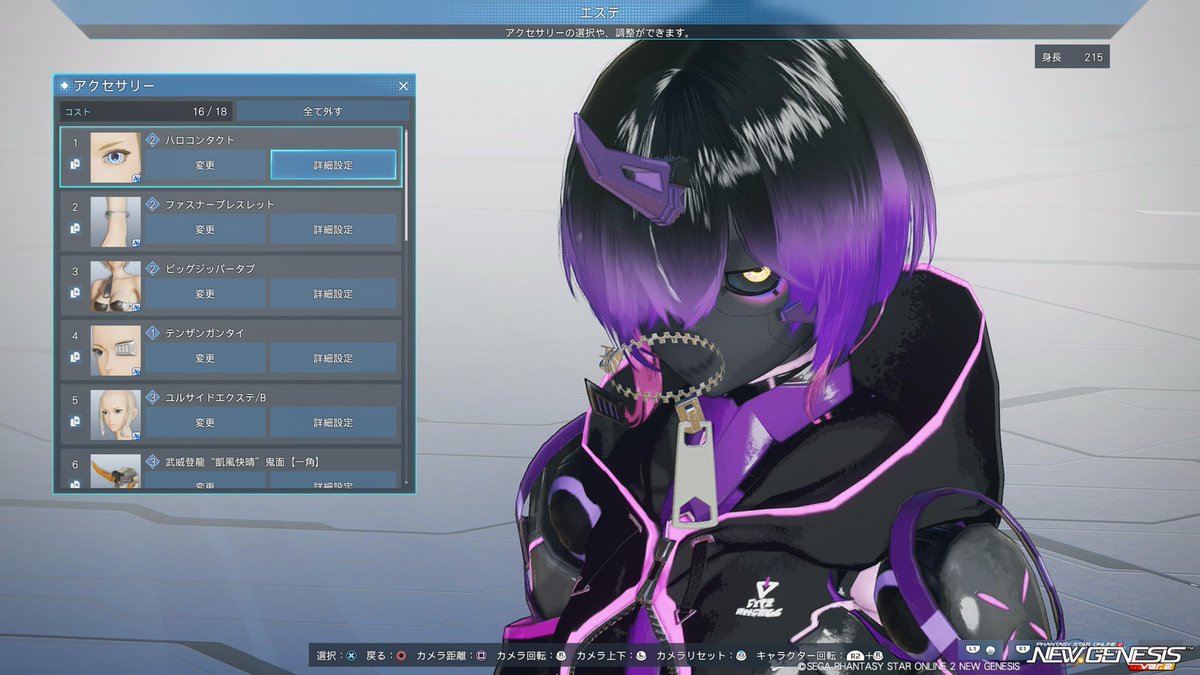Screen dimensions: 1200x675
Task: Click the ファスナーブレスレット item name
Action: [220, 204]
